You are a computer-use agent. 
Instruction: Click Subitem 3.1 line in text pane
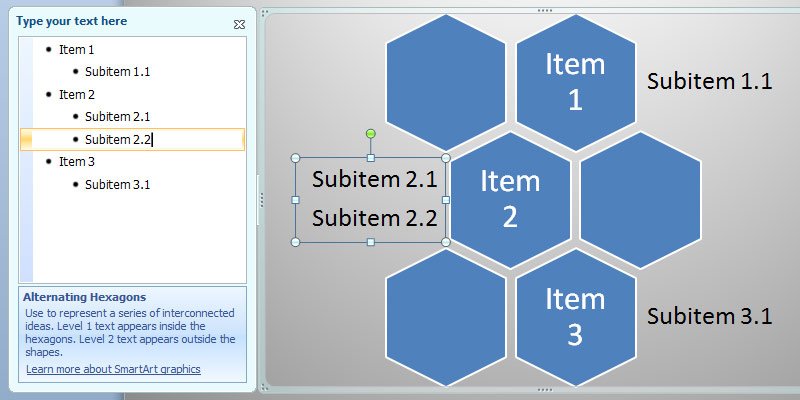pos(132,184)
